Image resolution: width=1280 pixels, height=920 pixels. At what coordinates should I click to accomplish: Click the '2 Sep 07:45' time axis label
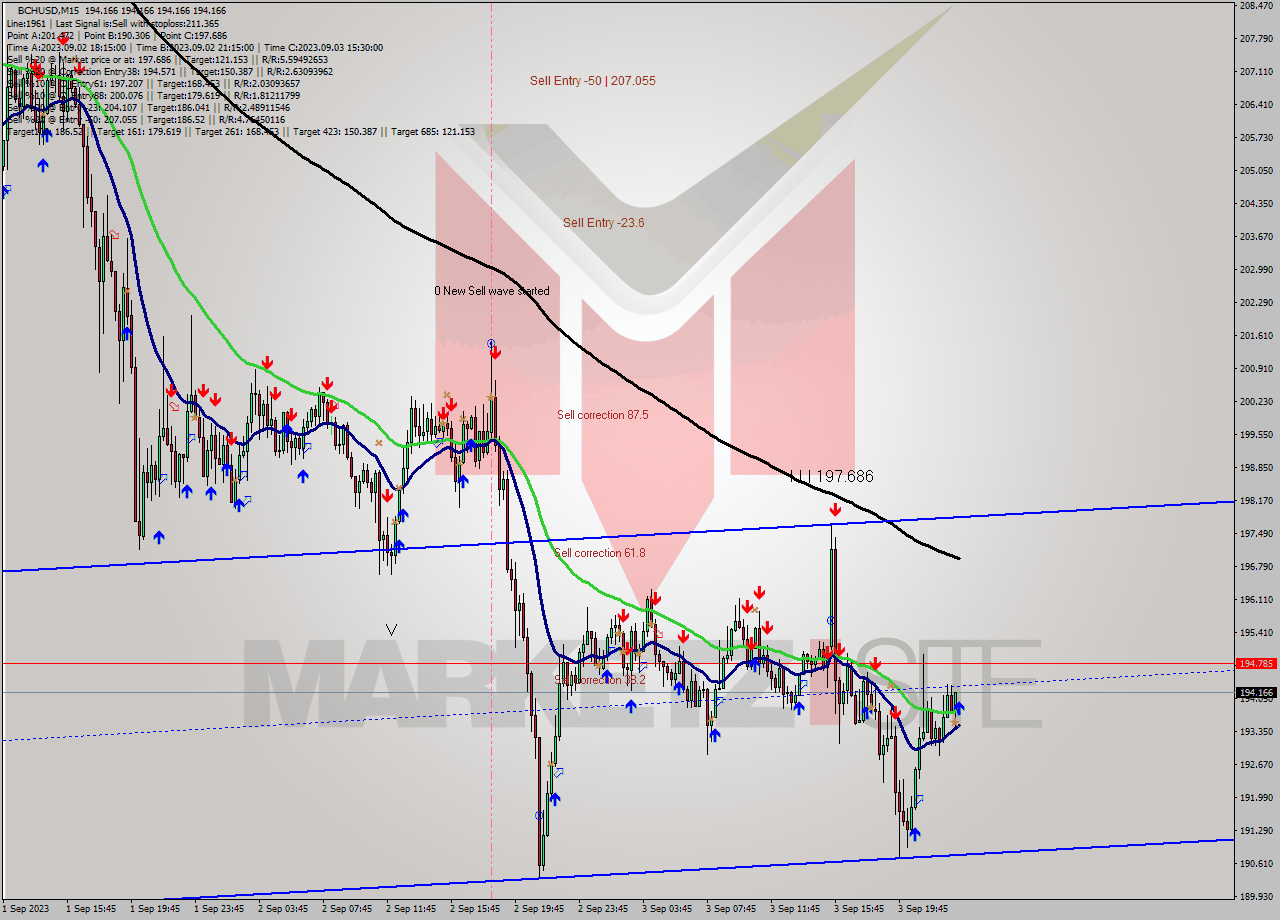[347, 909]
